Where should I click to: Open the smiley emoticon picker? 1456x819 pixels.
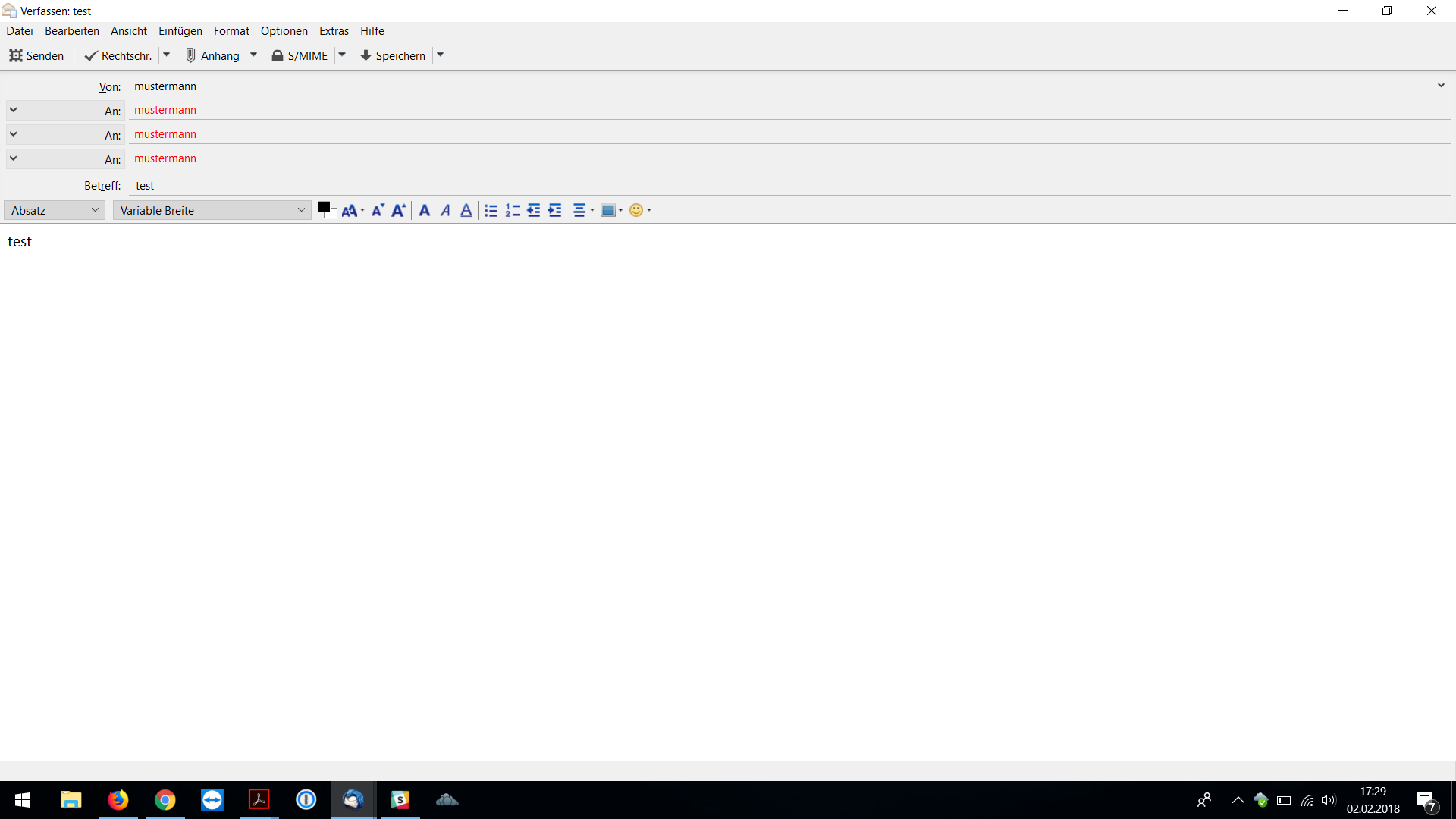click(639, 211)
